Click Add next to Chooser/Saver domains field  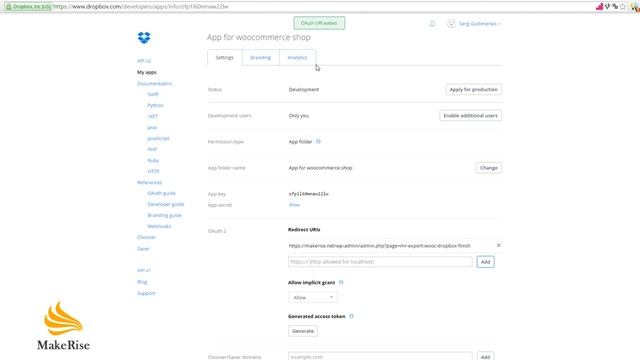coord(485,356)
